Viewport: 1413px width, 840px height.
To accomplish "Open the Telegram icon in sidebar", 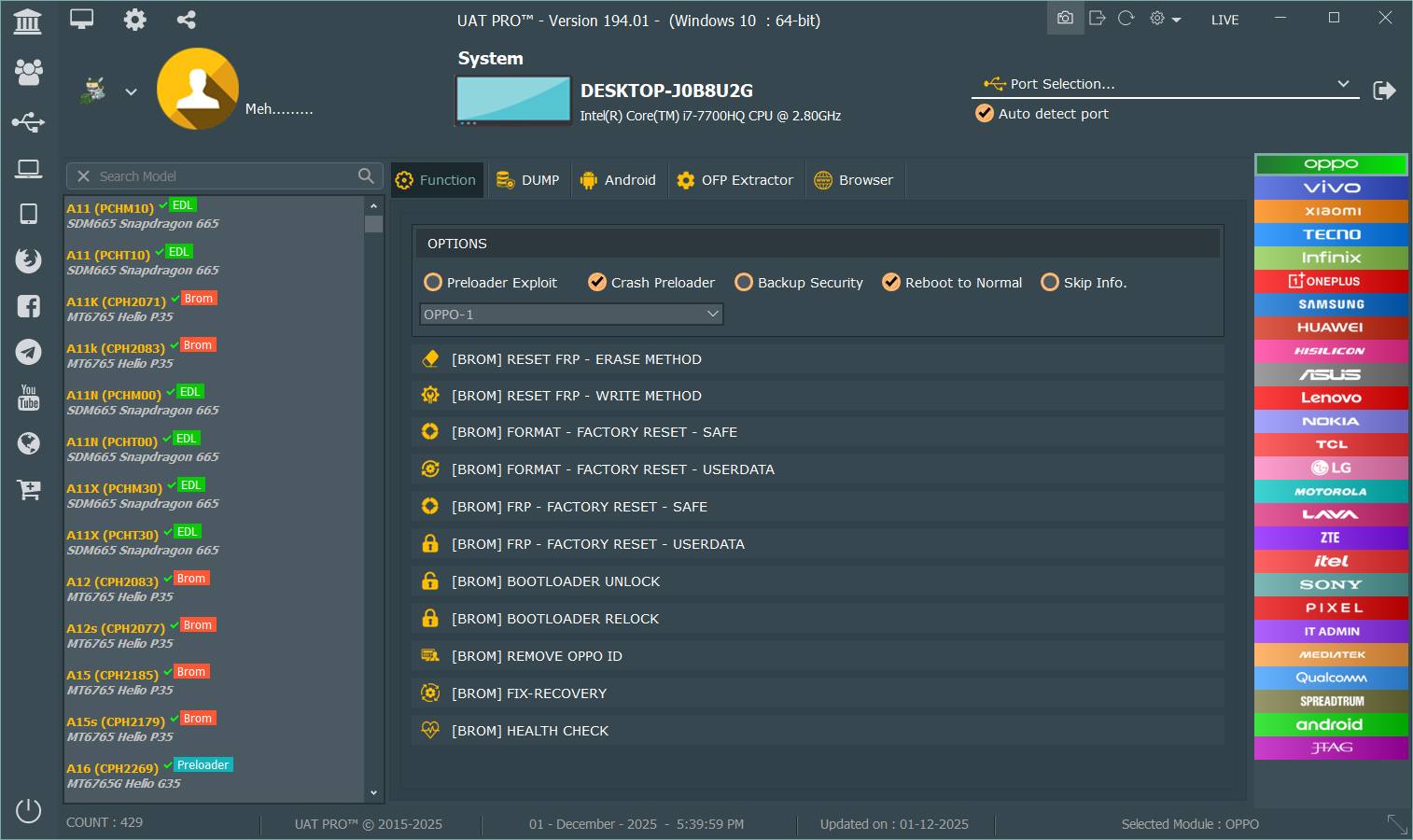I will click(x=28, y=352).
